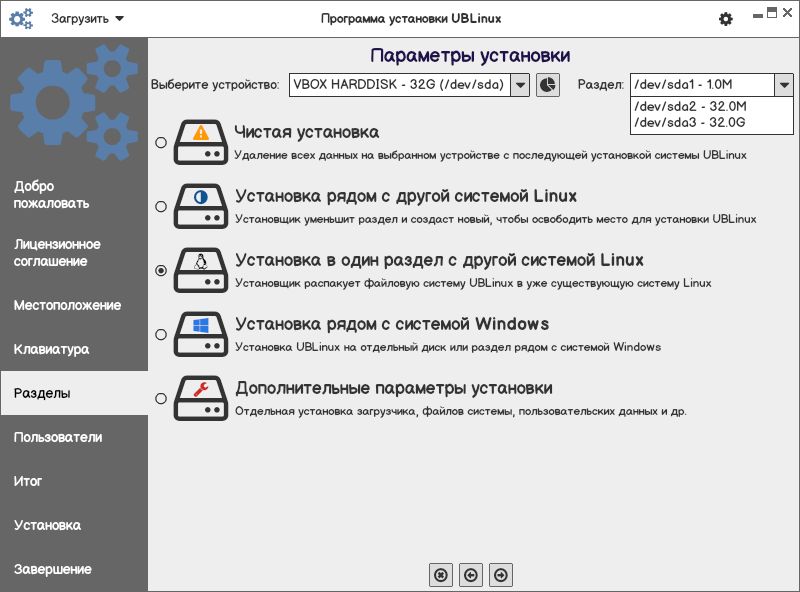This screenshot has width=800, height=592.
Task: Maximize the installer window
Action: pos(772,13)
